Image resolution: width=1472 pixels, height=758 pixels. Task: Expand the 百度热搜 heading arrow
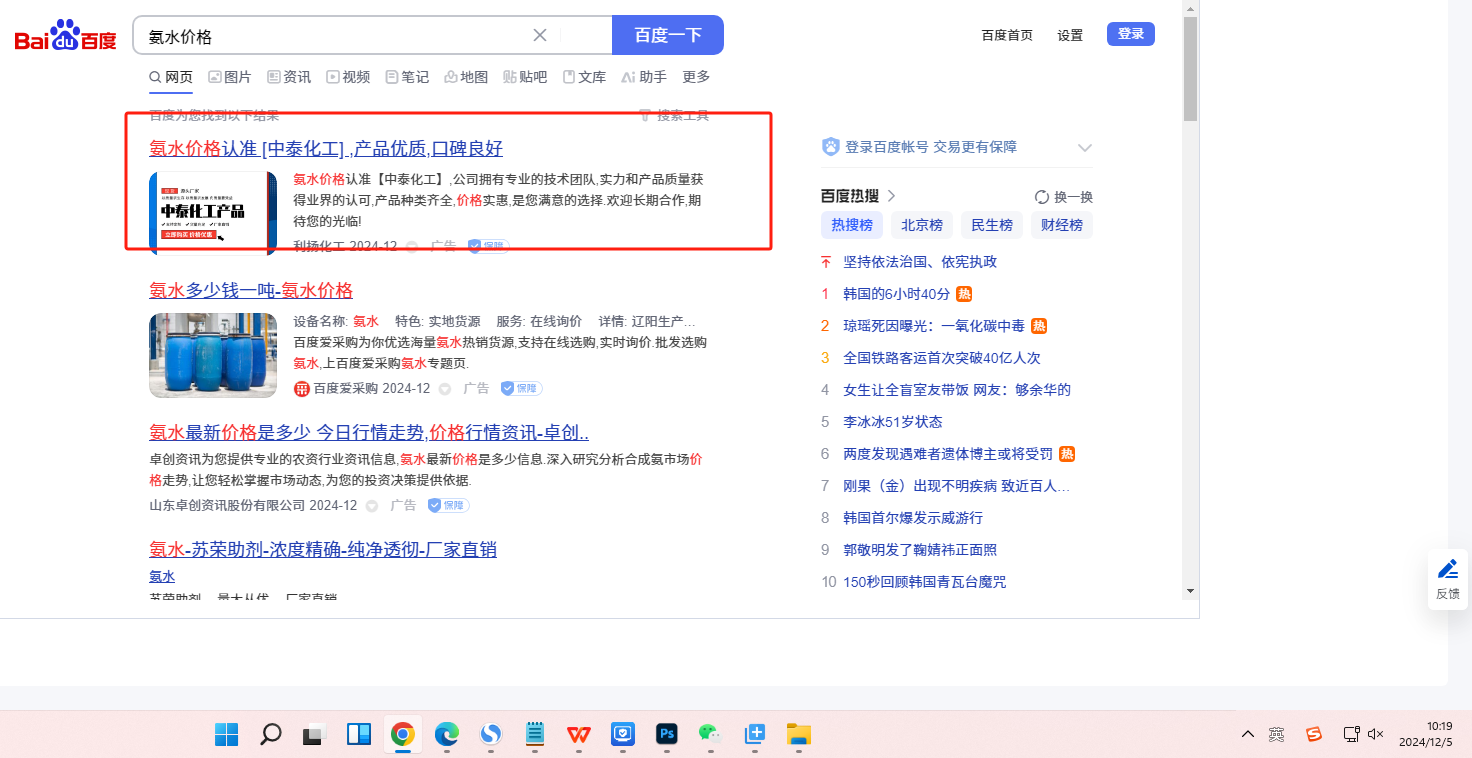[x=891, y=196]
